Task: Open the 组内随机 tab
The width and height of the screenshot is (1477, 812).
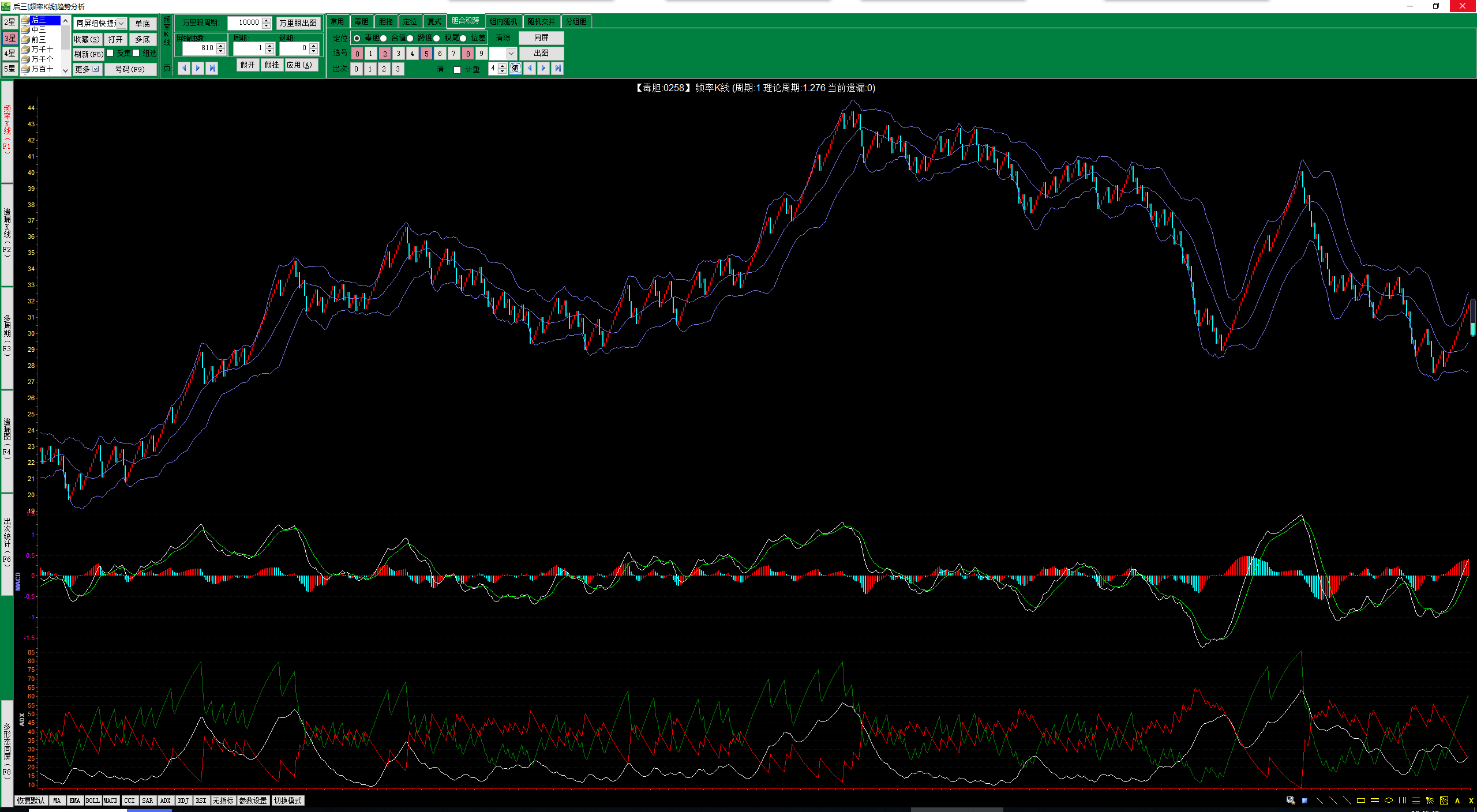Action: coord(503,21)
